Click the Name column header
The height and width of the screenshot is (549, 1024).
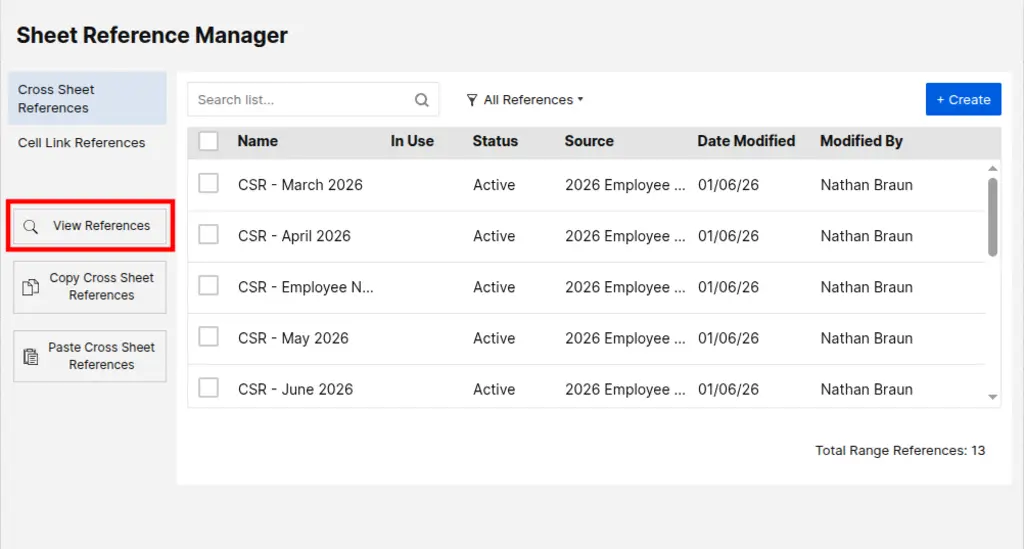258,141
